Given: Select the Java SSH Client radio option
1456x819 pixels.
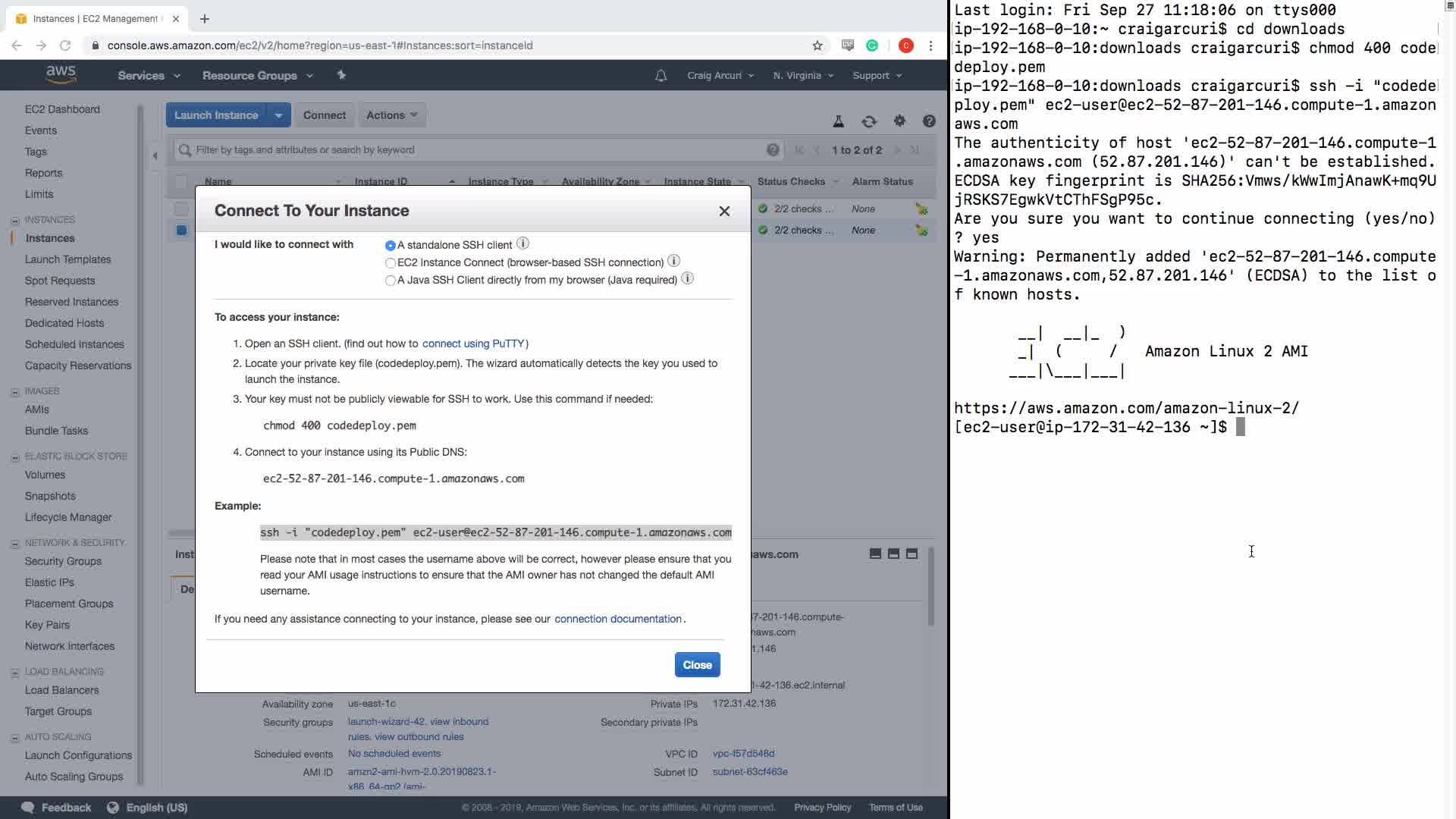Looking at the screenshot, I should click(x=391, y=281).
